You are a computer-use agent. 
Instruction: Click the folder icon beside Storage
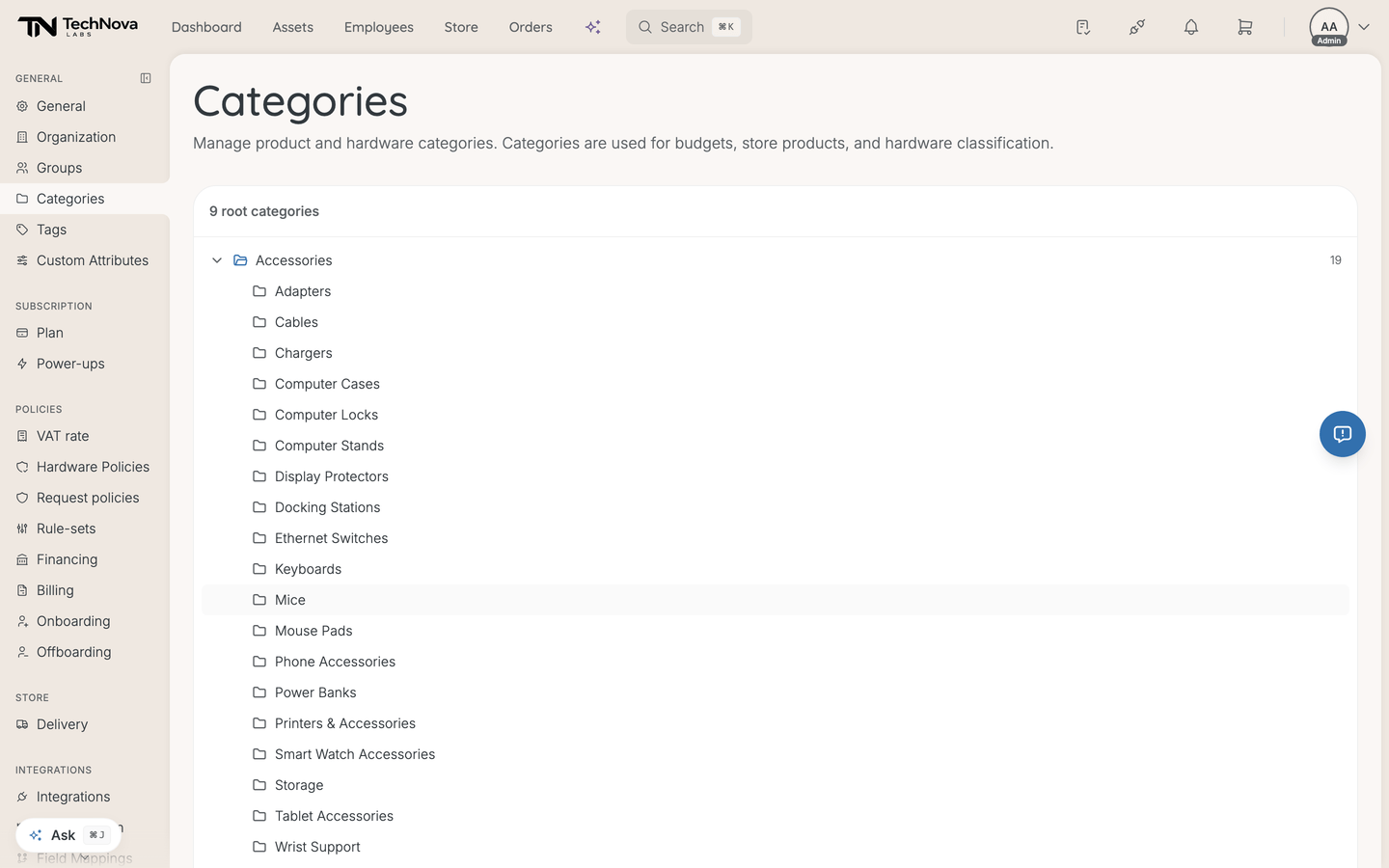259,785
